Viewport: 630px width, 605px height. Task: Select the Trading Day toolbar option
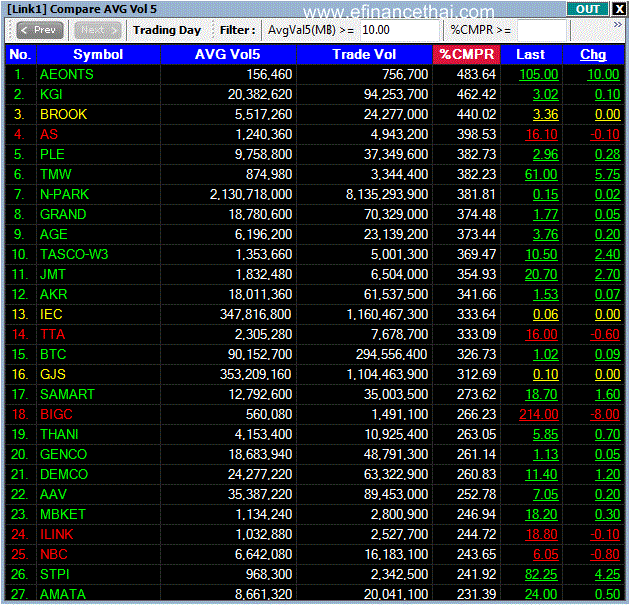coord(167,30)
